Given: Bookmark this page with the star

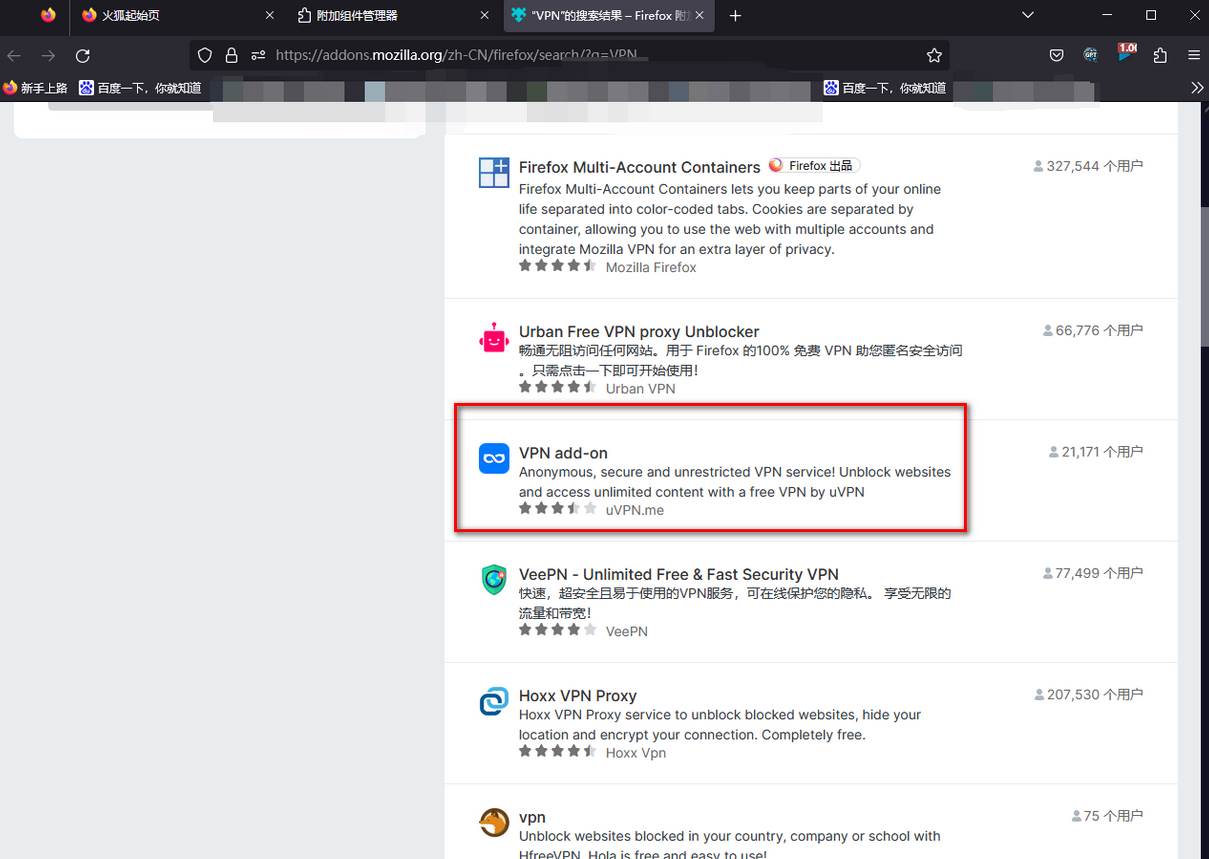Looking at the screenshot, I should [x=934, y=55].
